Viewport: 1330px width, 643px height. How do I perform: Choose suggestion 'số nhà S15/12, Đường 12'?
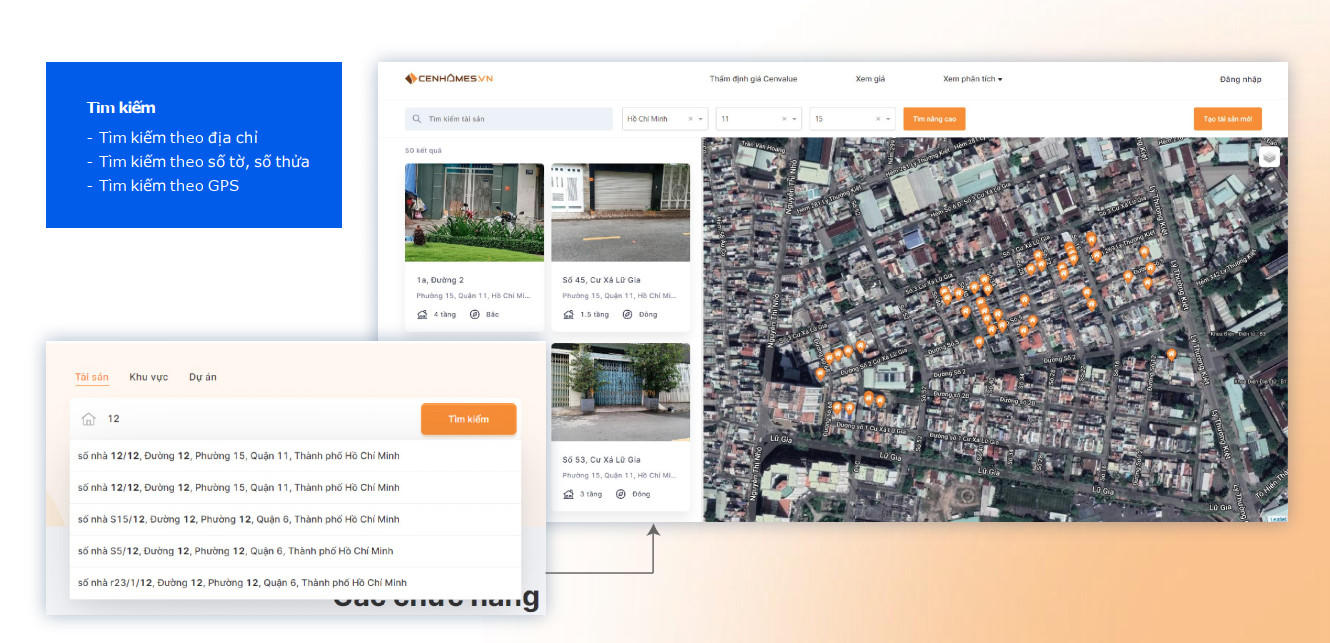pyautogui.click(x=239, y=519)
